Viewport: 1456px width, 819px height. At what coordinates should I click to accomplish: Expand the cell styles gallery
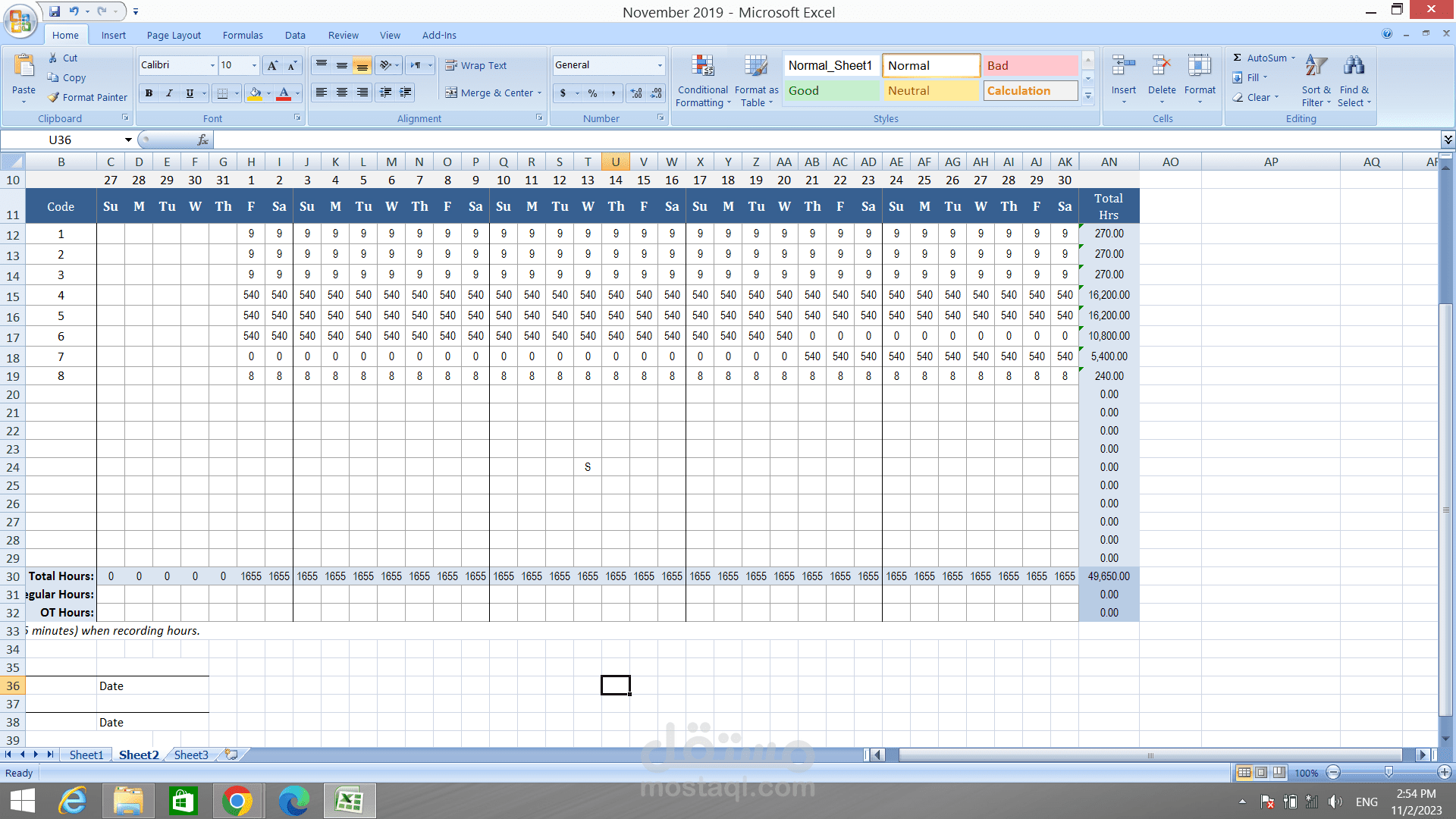click(1088, 96)
